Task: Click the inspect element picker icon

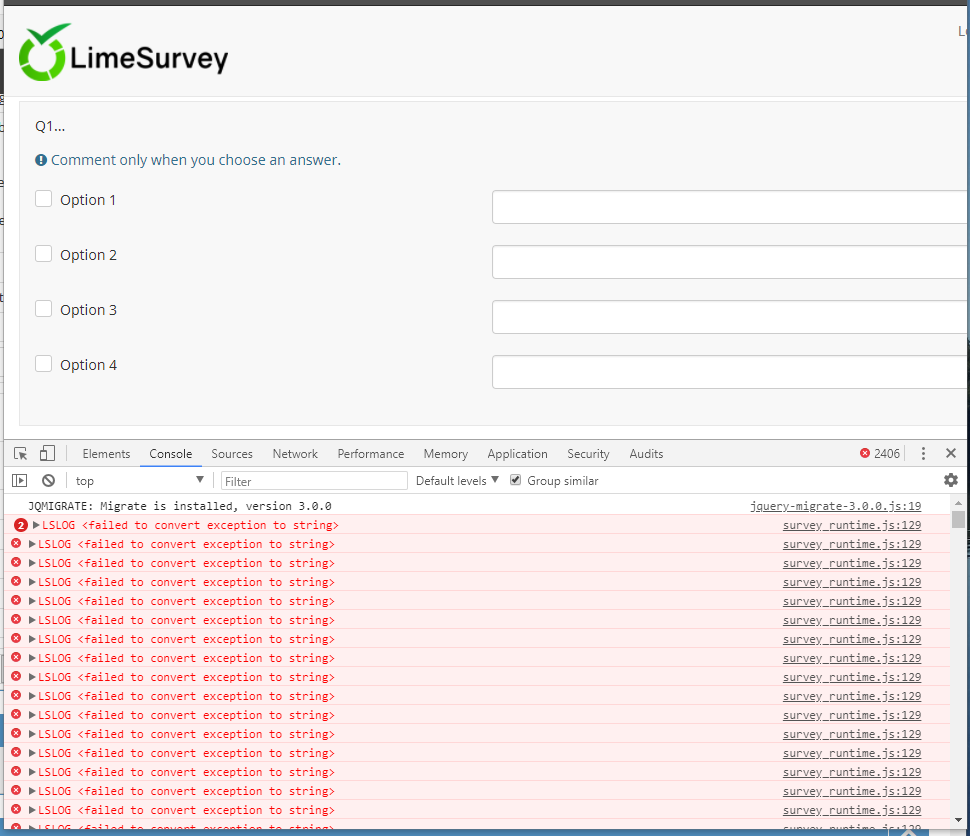Action: 20,453
